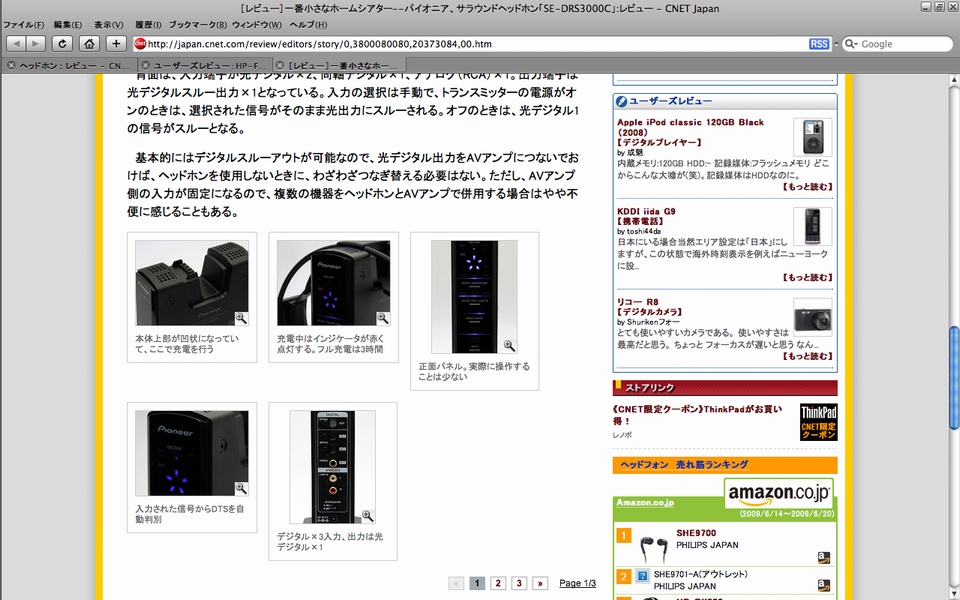Click the previous page « button
Image resolution: width=960 pixels, height=600 pixels.
(x=456, y=583)
